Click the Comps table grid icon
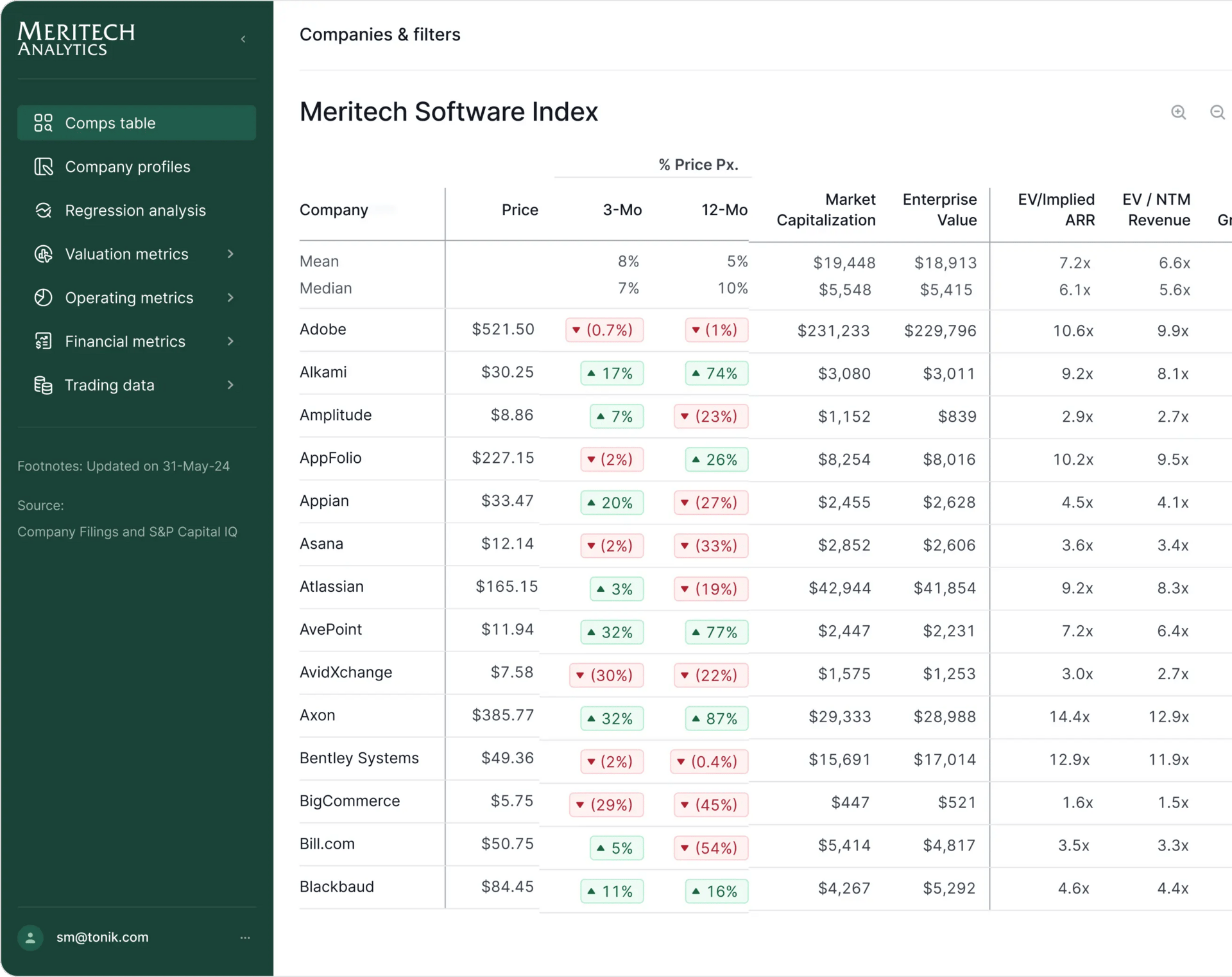This screenshot has height=977, width=1232. [x=43, y=123]
